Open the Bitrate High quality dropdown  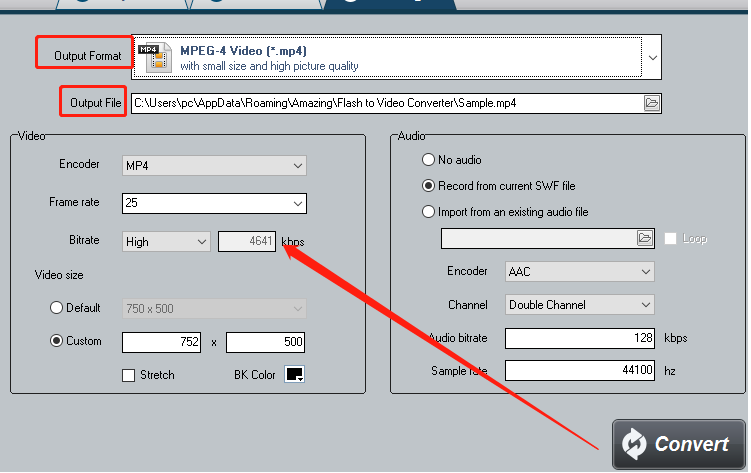point(166,242)
